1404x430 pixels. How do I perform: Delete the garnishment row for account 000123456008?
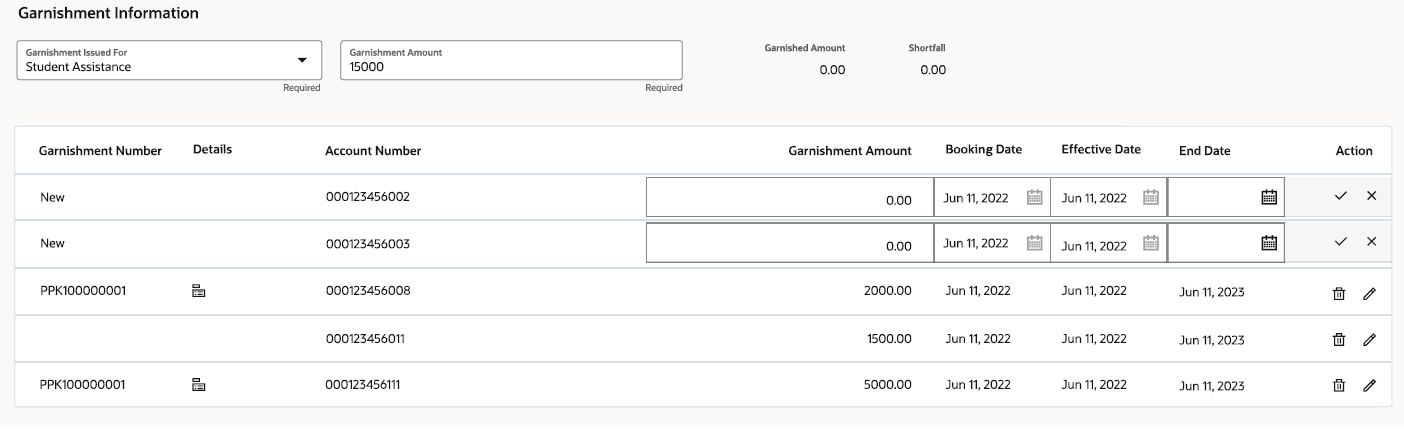(1339, 293)
